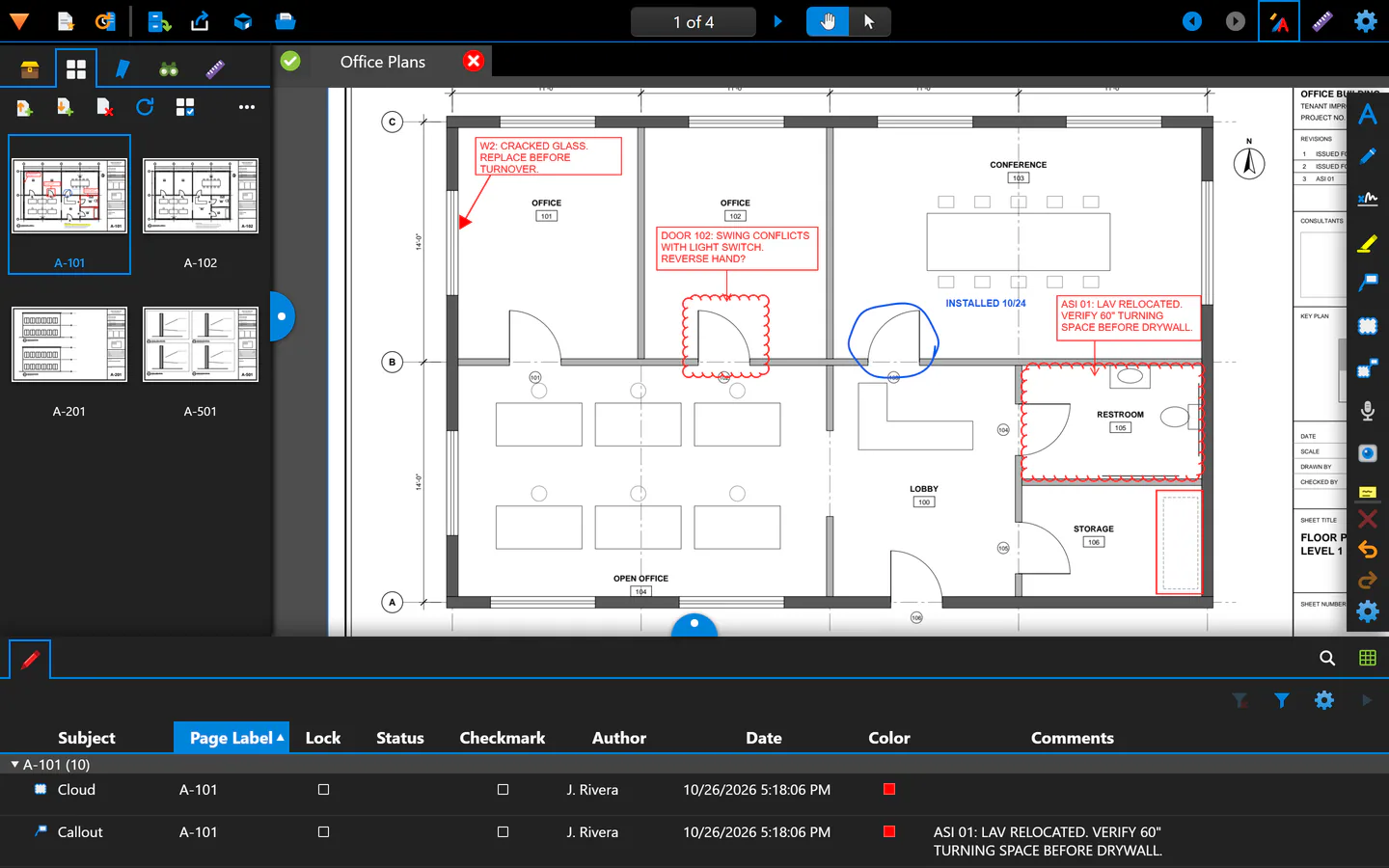Click the Comments column header

coord(1073,738)
